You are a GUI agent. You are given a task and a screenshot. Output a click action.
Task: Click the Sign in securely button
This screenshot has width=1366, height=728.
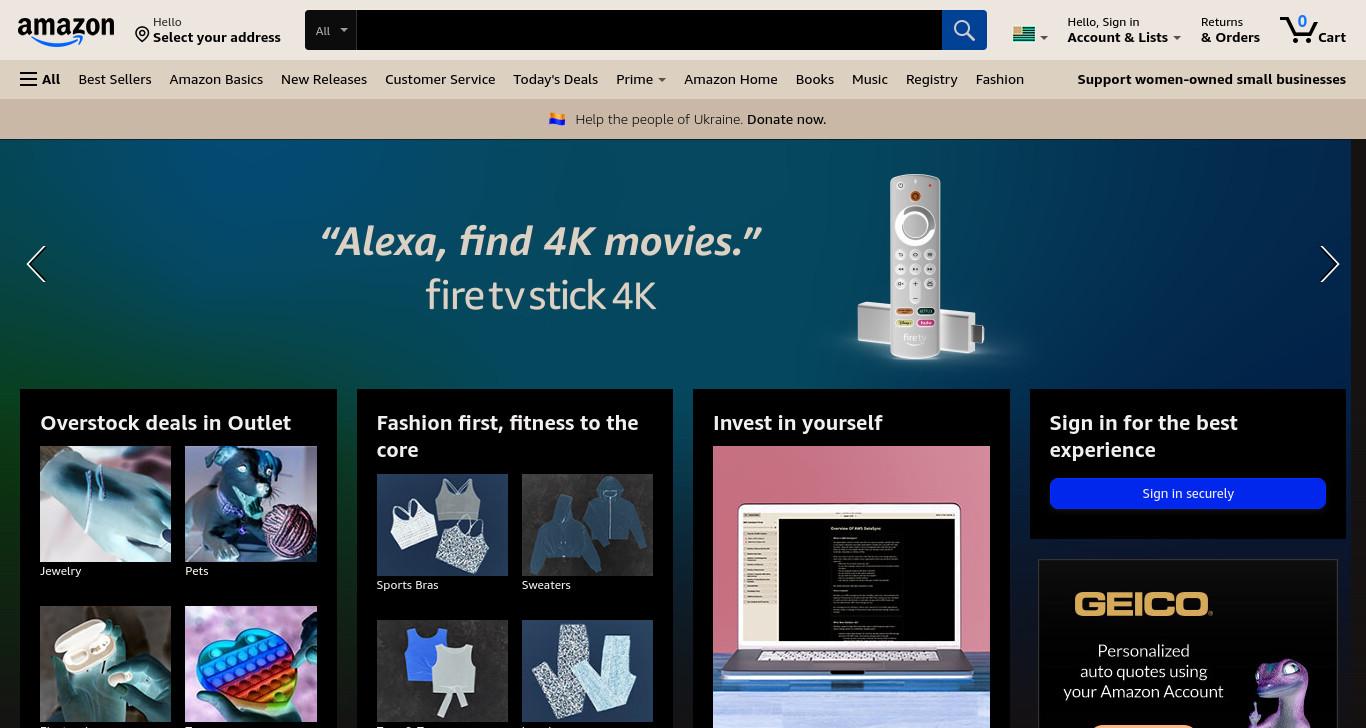tap(1188, 493)
